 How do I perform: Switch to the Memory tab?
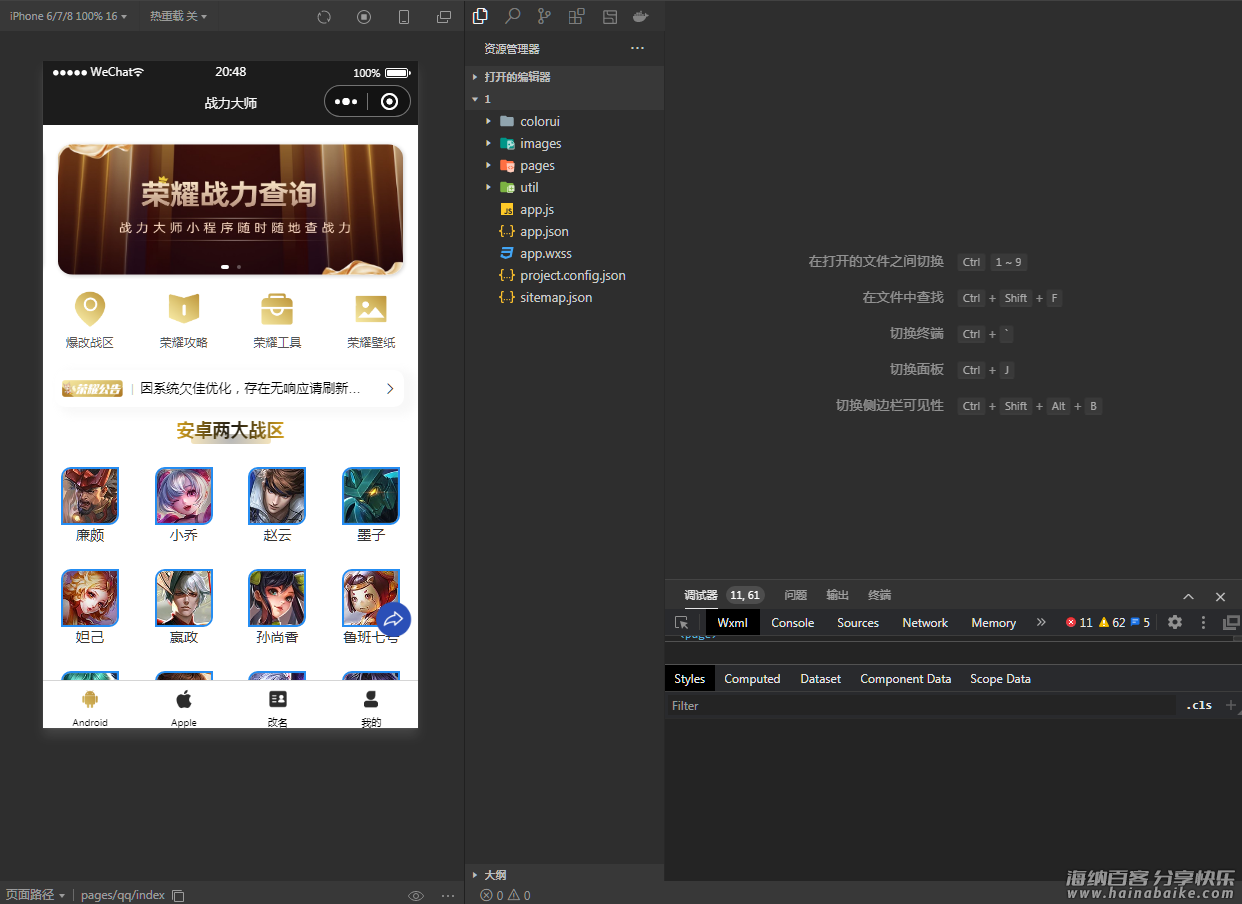(x=993, y=622)
